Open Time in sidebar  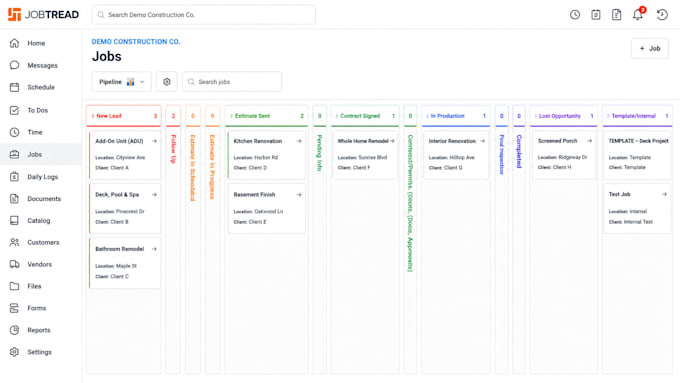pos(41,132)
